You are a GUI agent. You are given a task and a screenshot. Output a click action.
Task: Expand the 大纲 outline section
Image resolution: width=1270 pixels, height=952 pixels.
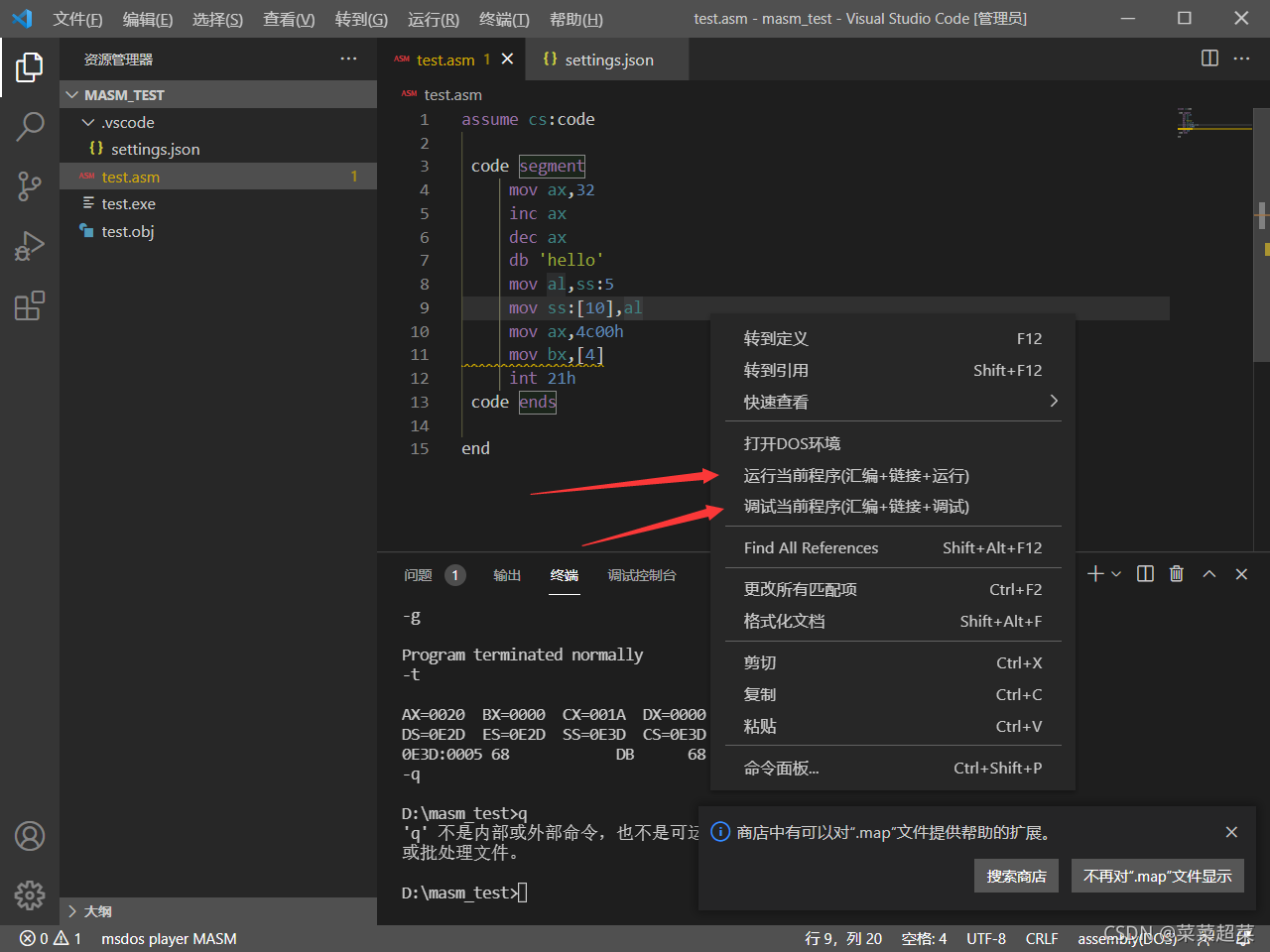click(218, 911)
